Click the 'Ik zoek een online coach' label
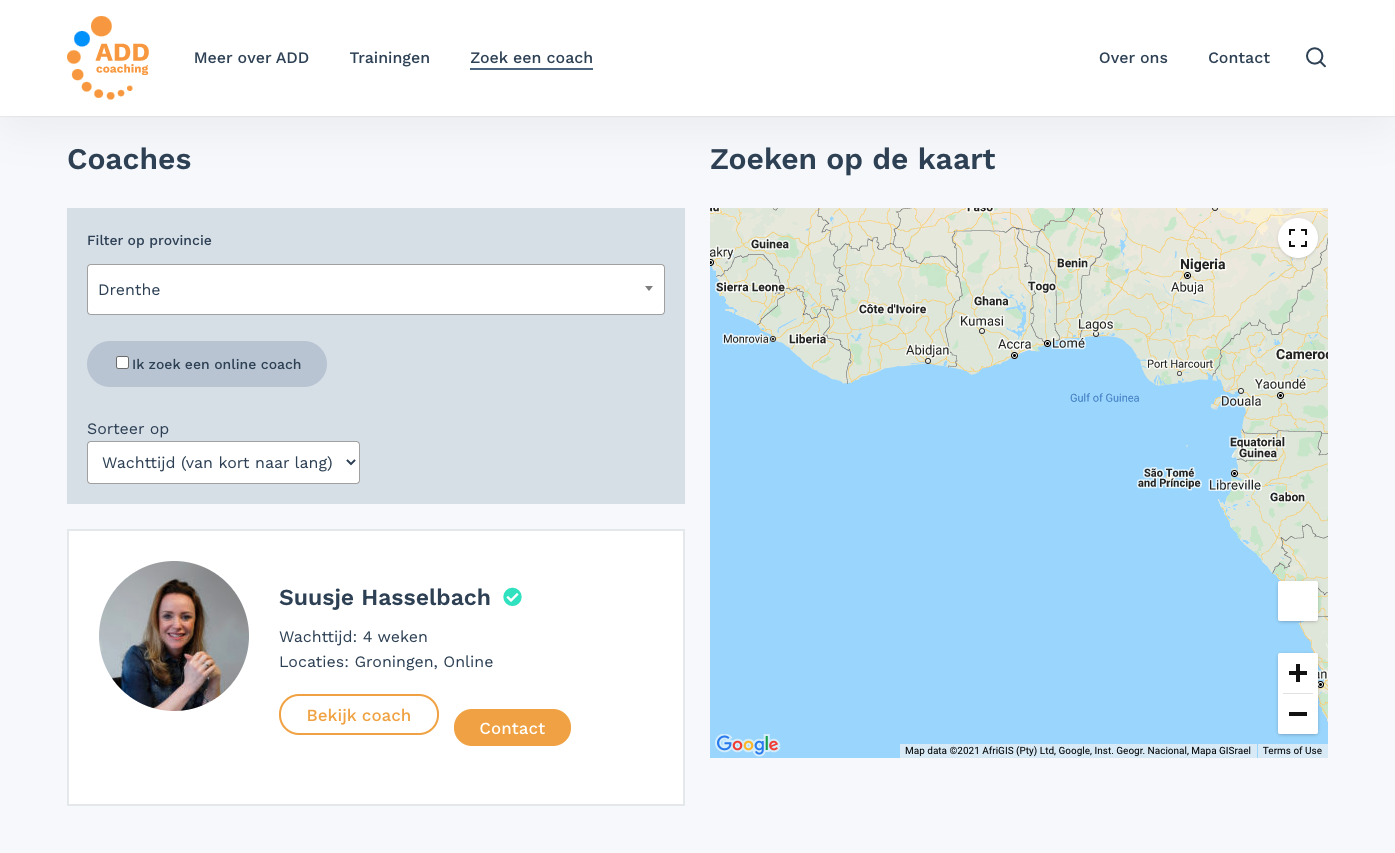The width and height of the screenshot is (1395, 853). [216, 365]
